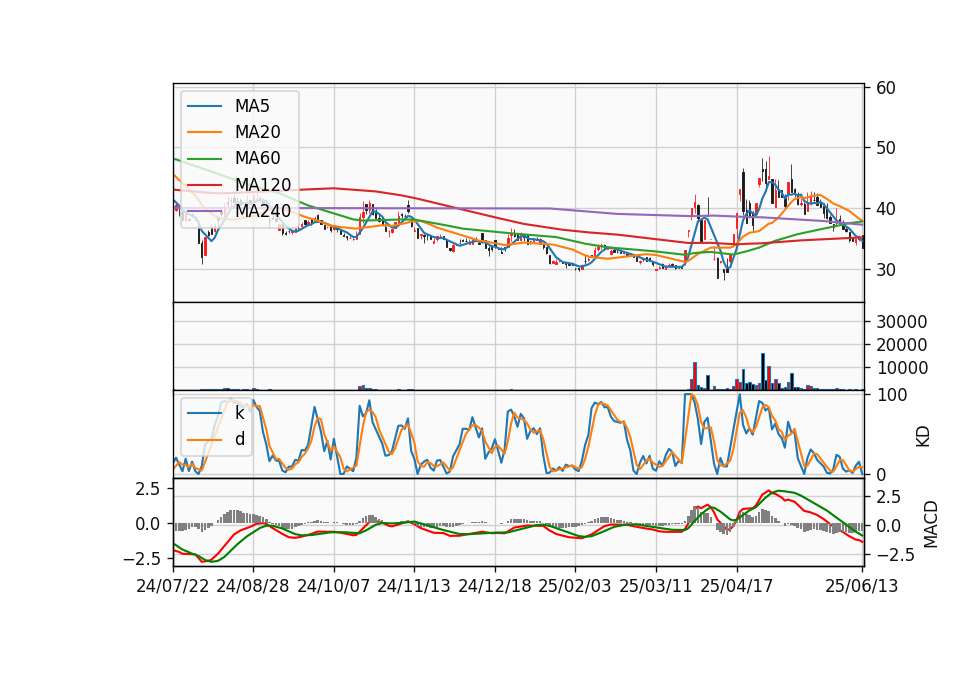Click the 25/04/17 date axis label
960x690 pixels.
(x=737, y=586)
